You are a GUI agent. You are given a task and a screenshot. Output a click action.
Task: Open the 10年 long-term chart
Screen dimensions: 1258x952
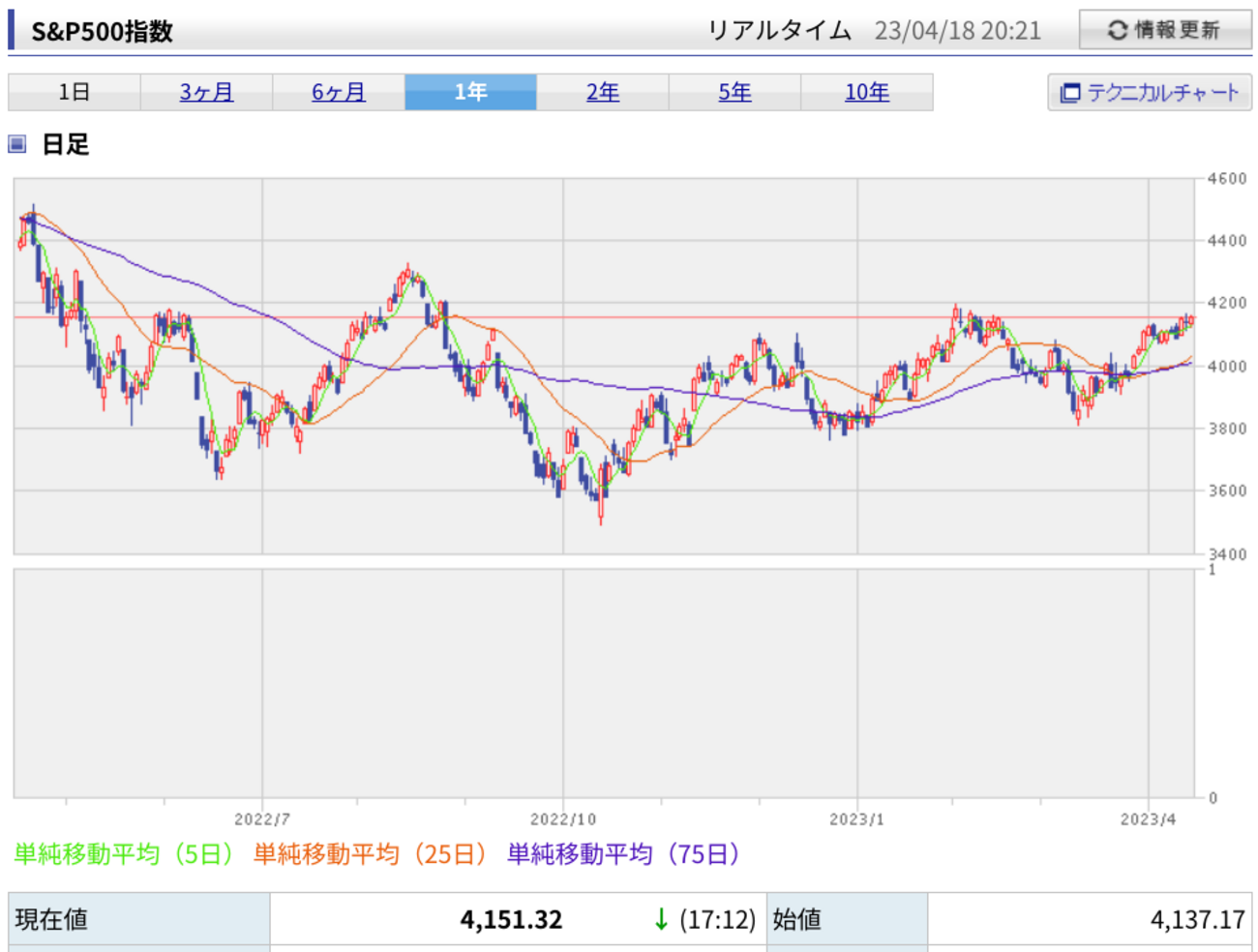tap(866, 92)
